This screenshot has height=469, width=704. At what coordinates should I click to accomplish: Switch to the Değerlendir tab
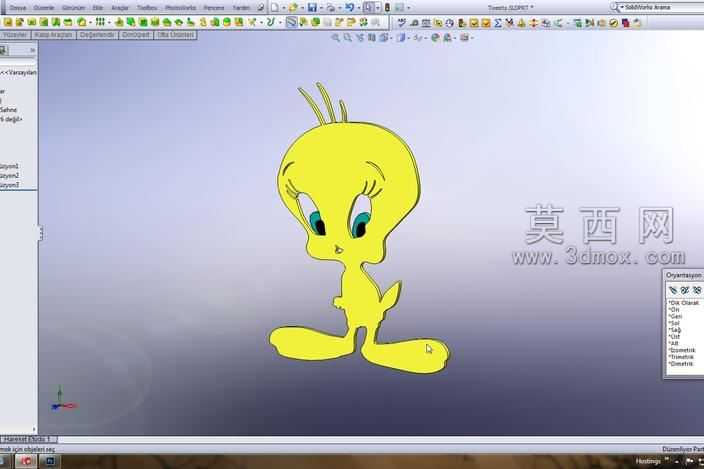pyautogui.click(x=97, y=35)
